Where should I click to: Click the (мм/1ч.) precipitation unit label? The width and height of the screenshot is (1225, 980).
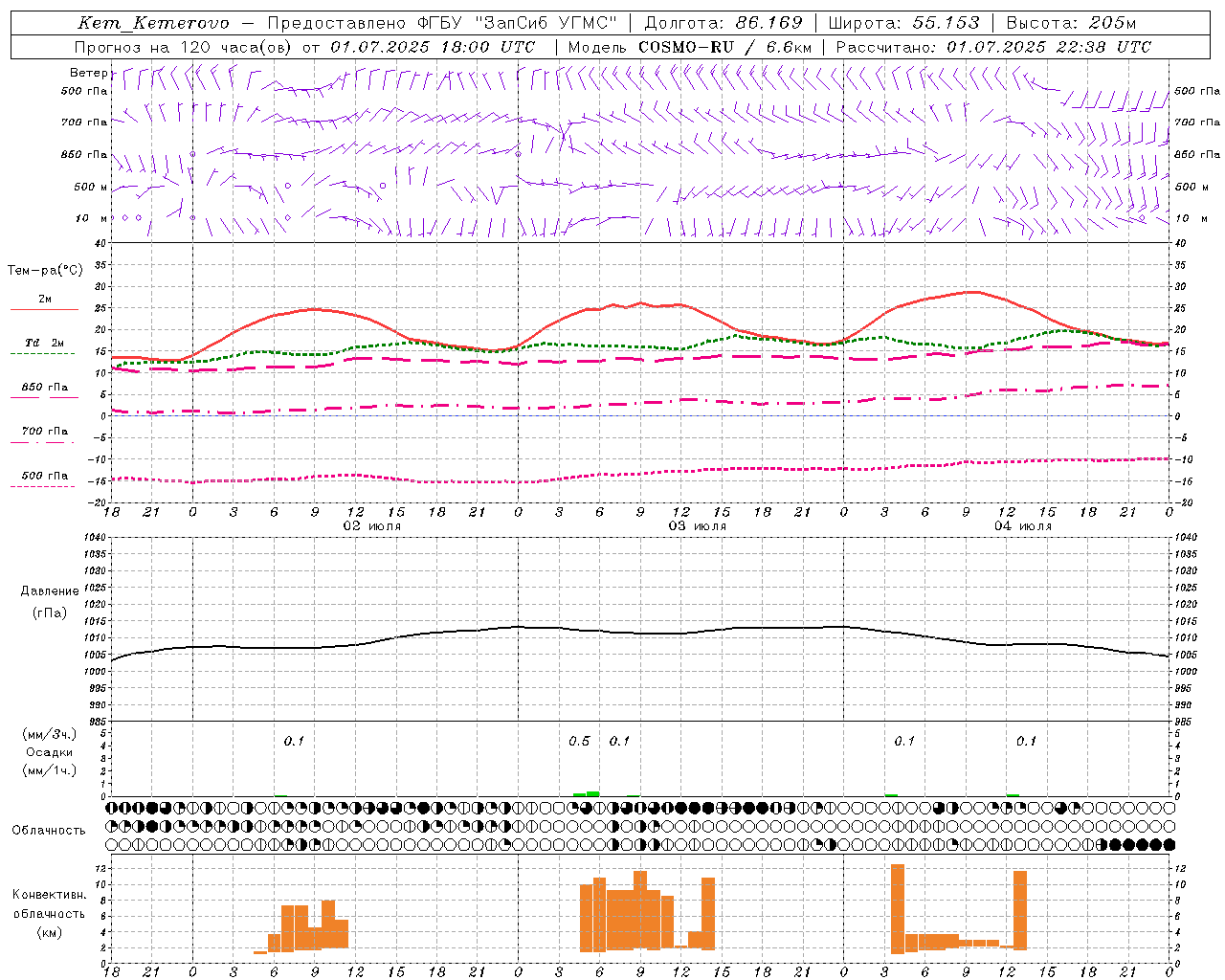point(50,770)
